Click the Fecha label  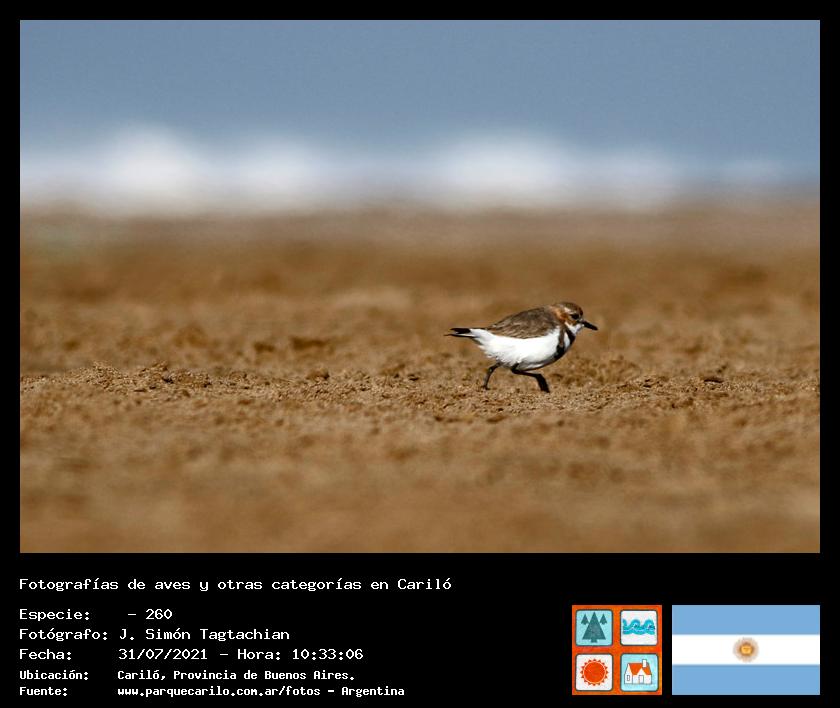pyautogui.click(x=46, y=654)
